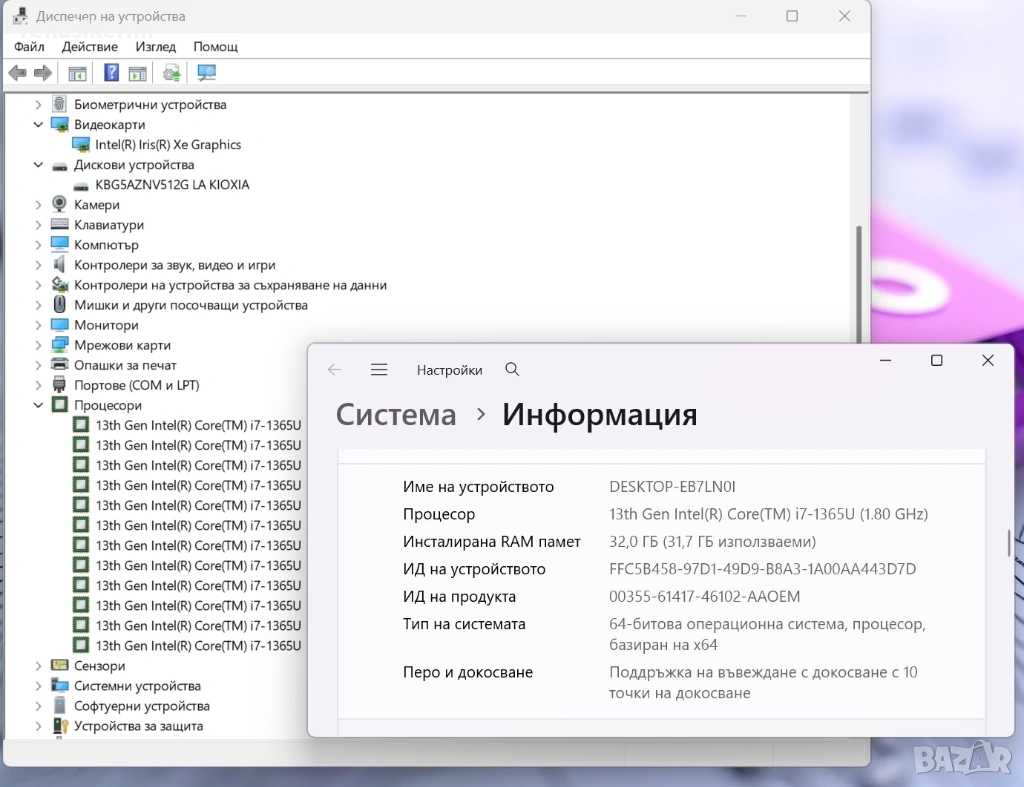This screenshot has width=1024, height=787.
Task: Select the Intel(R) Iris(R) Xe Graphics device
Action: (x=168, y=145)
